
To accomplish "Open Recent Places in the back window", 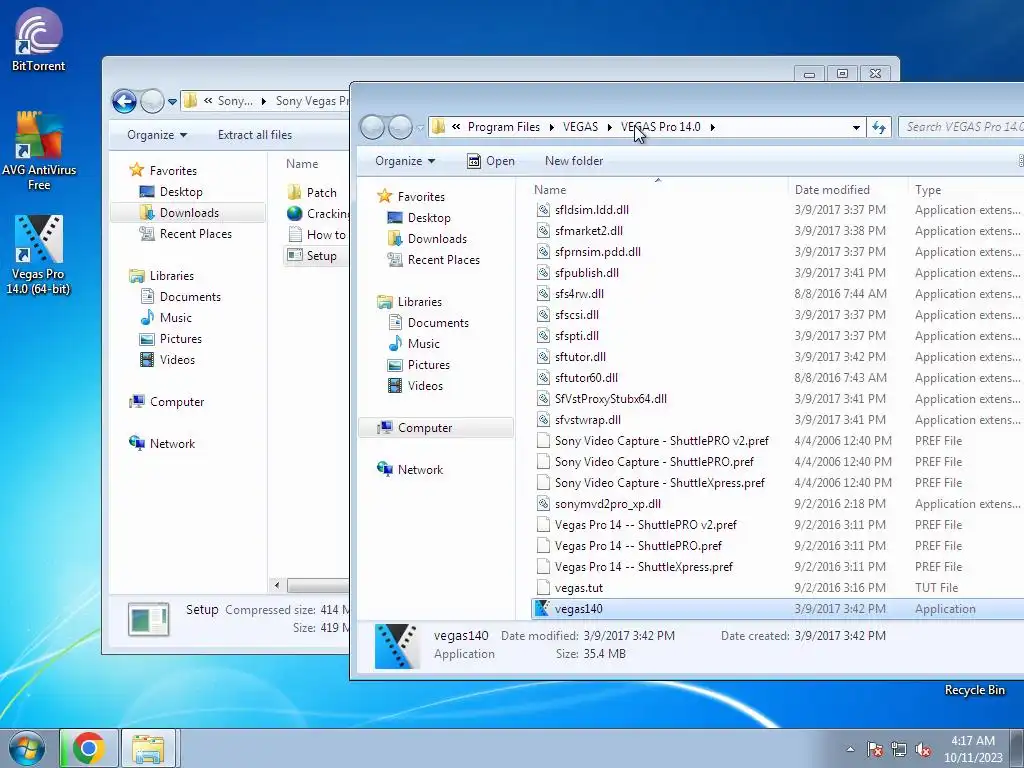I will pyautogui.click(x=195, y=234).
